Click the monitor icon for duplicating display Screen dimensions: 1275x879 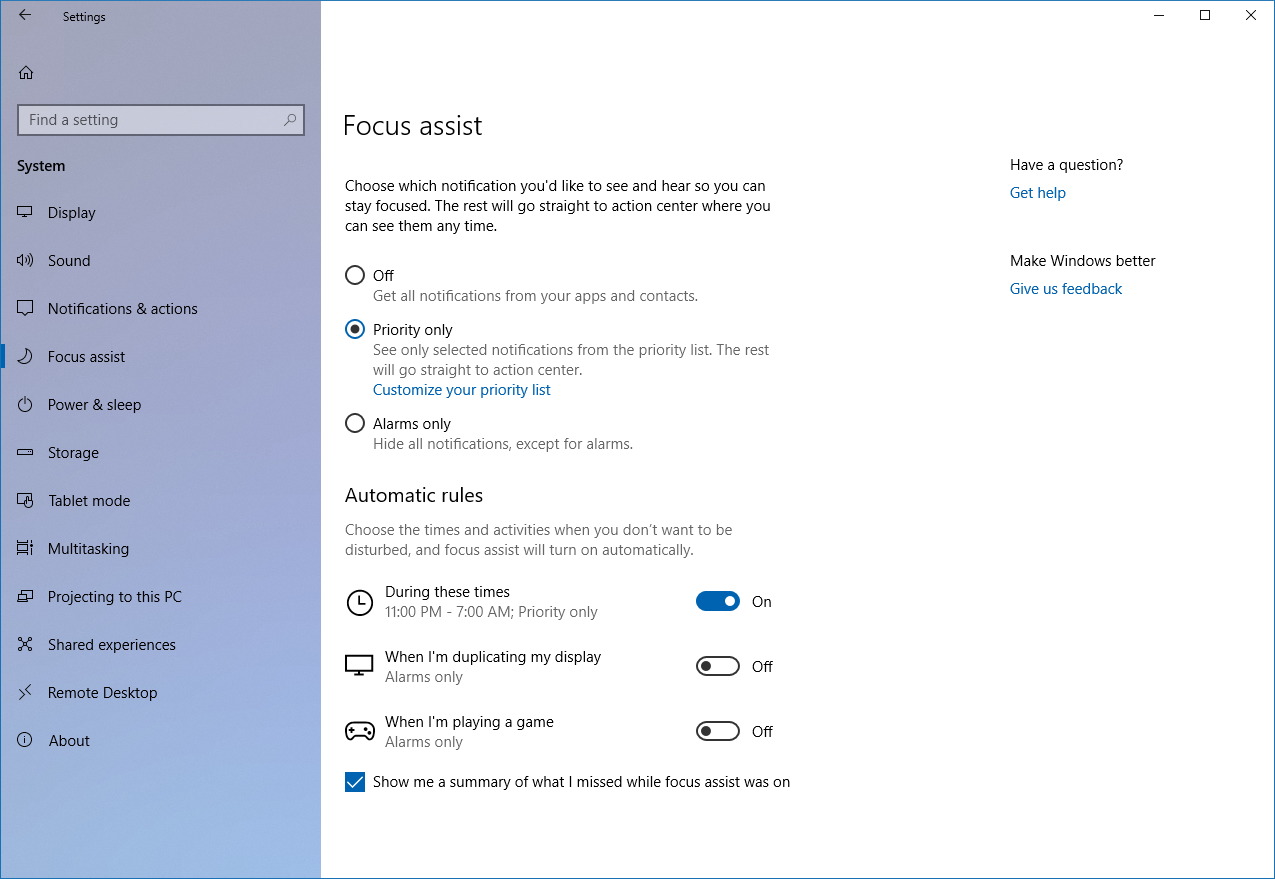[359, 666]
